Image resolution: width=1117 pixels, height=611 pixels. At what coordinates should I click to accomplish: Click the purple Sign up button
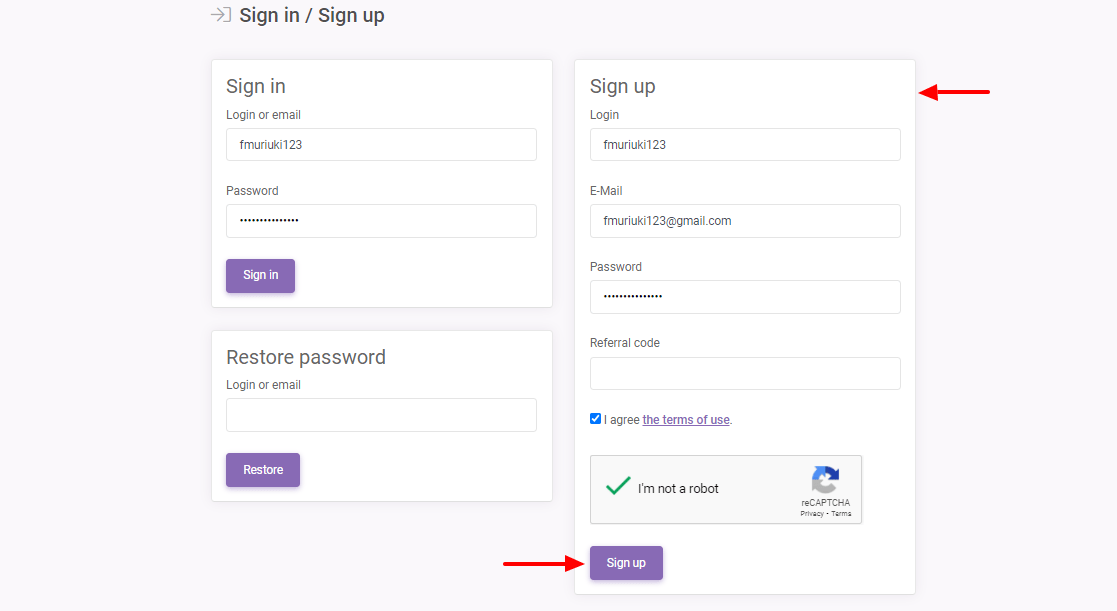click(x=626, y=563)
